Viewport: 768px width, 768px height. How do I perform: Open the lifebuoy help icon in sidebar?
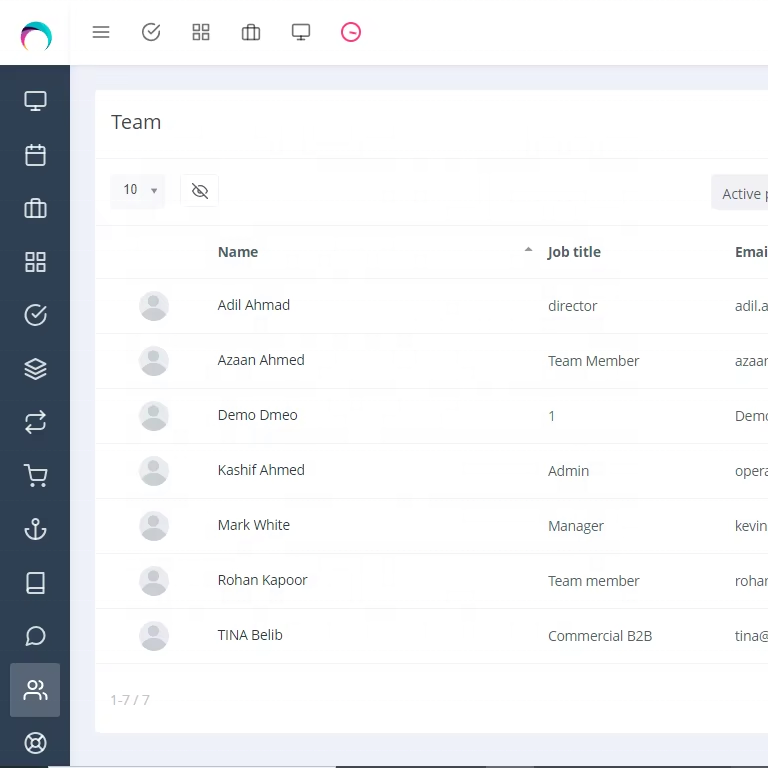(35, 743)
